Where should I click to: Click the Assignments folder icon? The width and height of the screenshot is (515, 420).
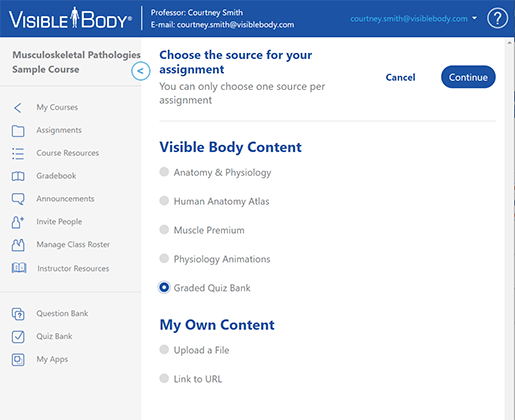pyautogui.click(x=18, y=131)
